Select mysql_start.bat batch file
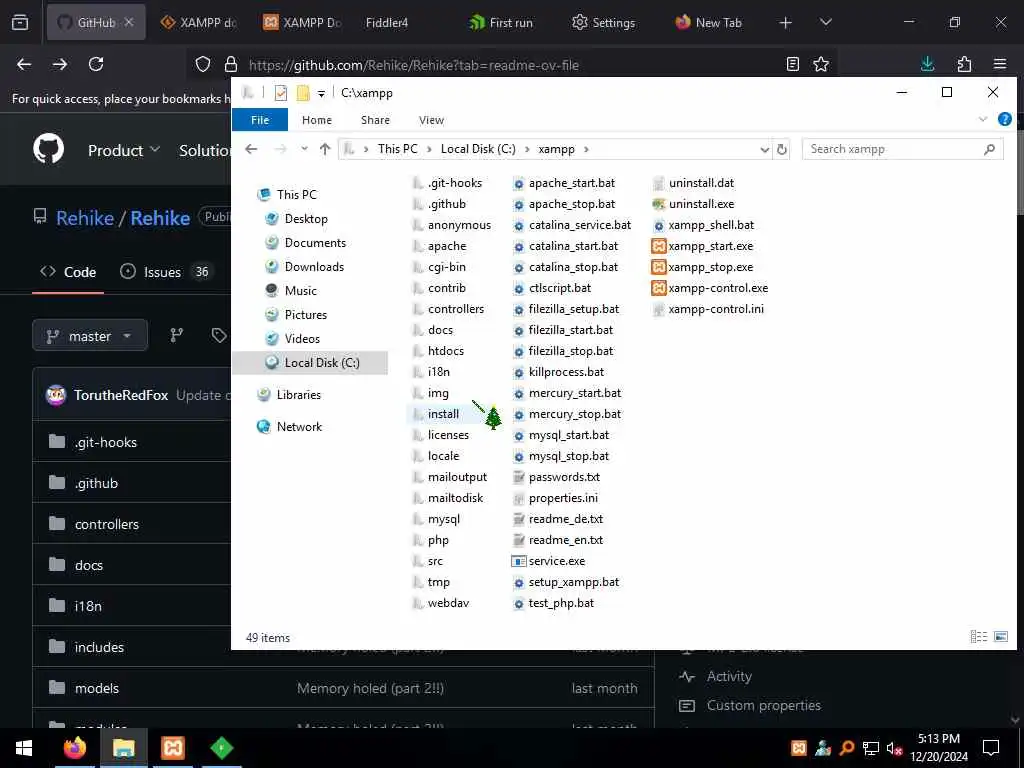This screenshot has width=1024, height=768. point(561,435)
